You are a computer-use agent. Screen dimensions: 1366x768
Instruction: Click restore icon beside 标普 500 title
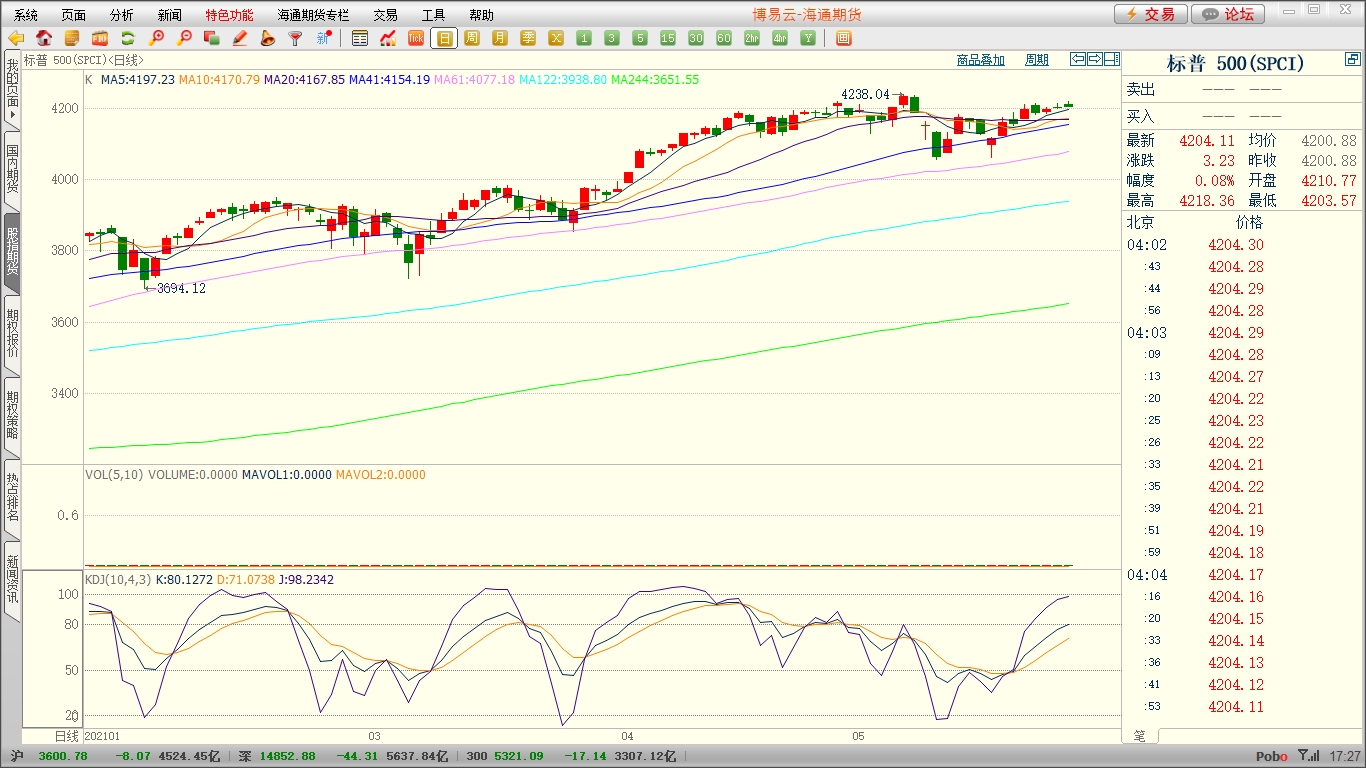click(1352, 60)
